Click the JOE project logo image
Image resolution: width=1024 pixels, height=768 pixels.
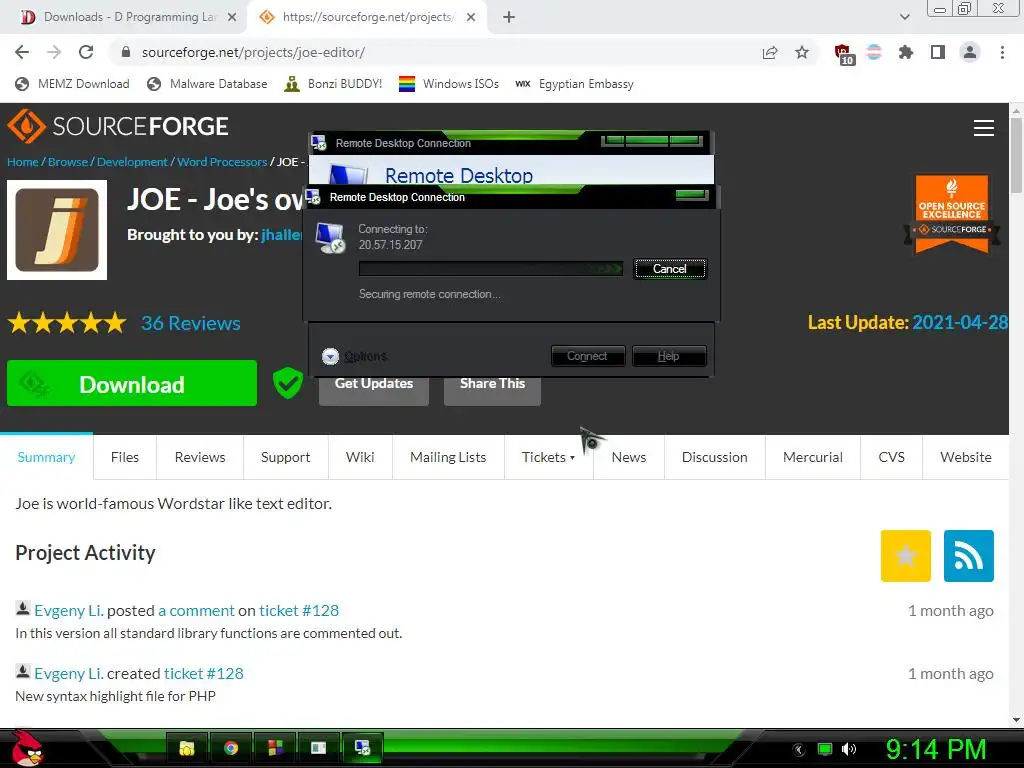click(x=57, y=230)
